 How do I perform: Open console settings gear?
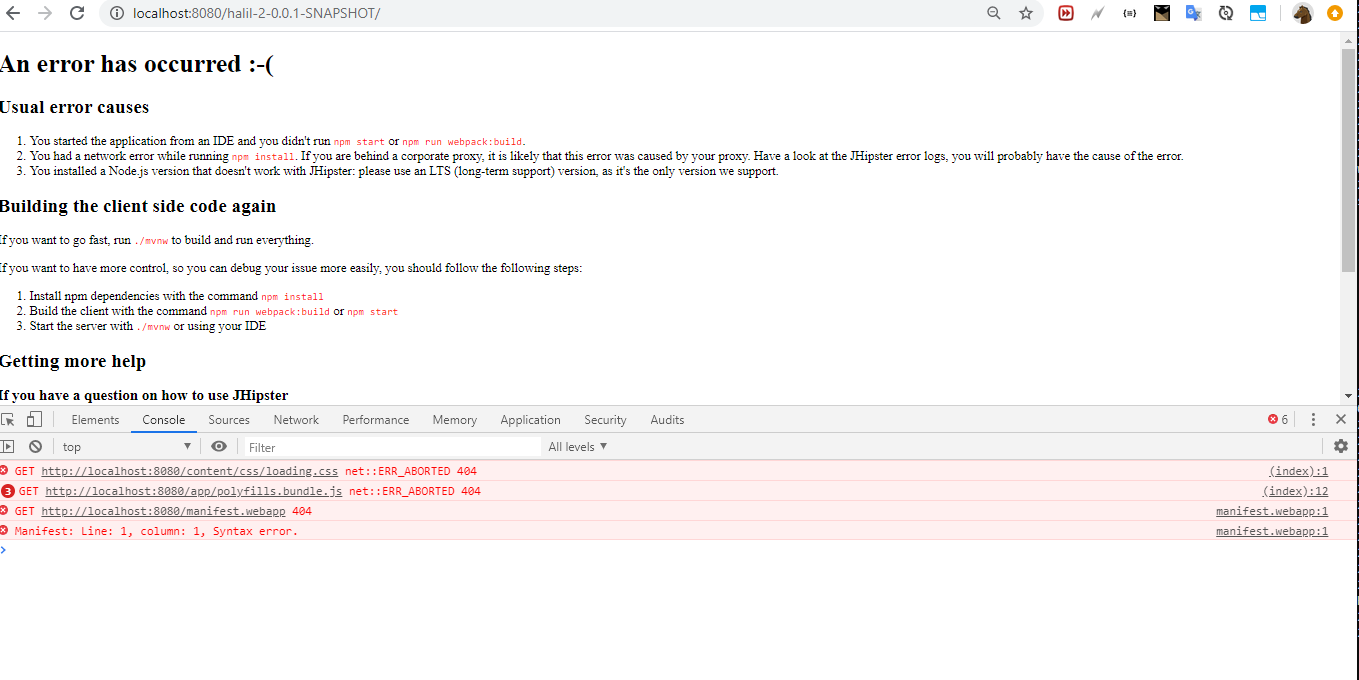pyautogui.click(x=1341, y=447)
